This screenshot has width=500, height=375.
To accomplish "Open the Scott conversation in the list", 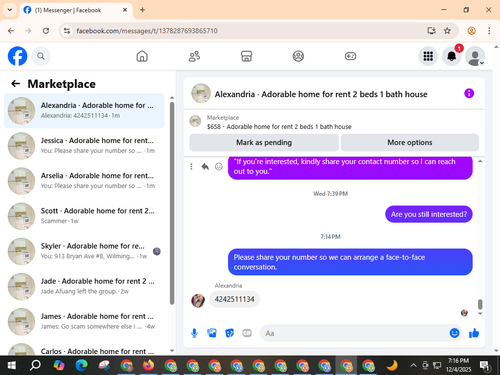I will [84, 216].
